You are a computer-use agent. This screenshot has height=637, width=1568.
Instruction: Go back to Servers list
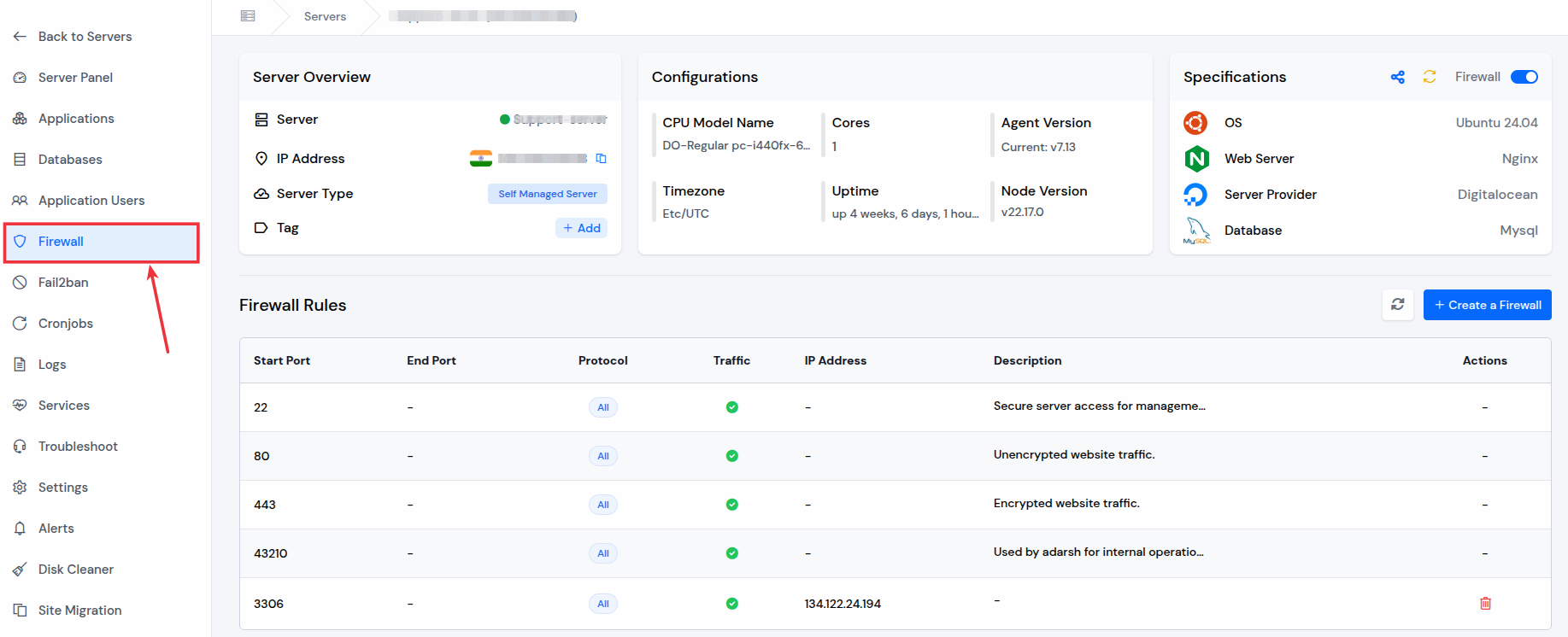pyautogui.click(x=85, y=37)
